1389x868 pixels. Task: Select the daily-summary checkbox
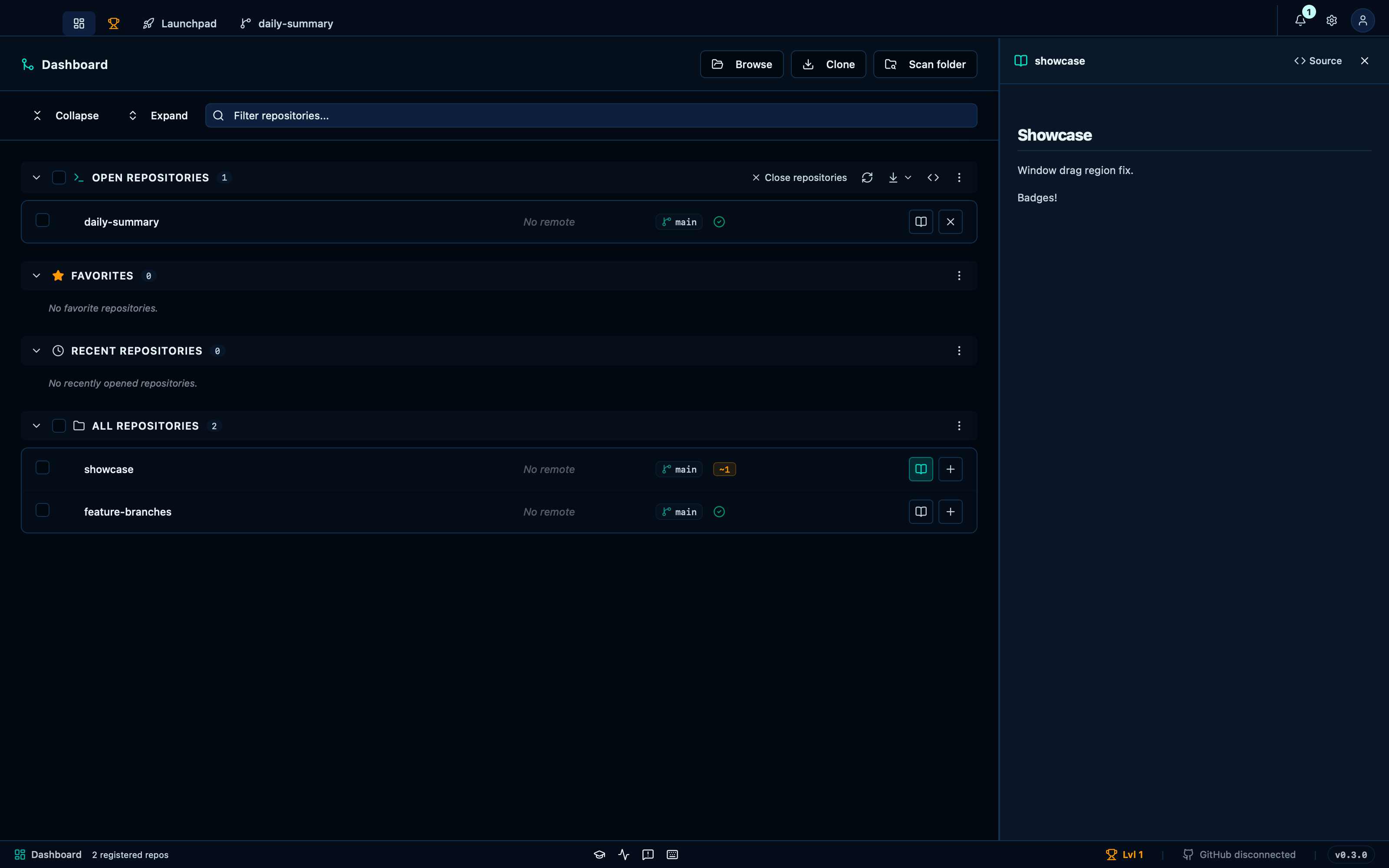(x=43, y=220)
